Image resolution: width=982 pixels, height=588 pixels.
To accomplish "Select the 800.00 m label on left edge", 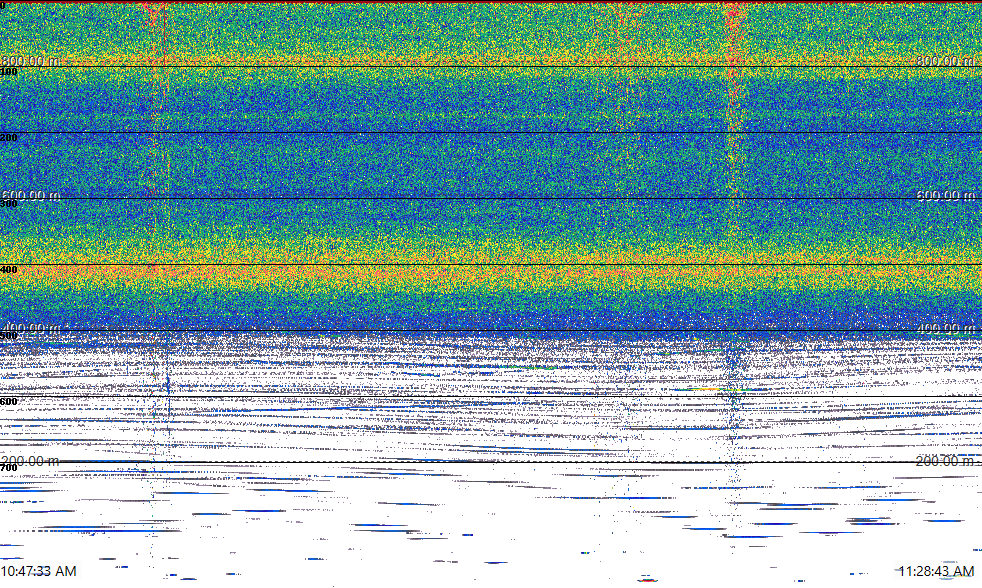I will coord(30,61).
